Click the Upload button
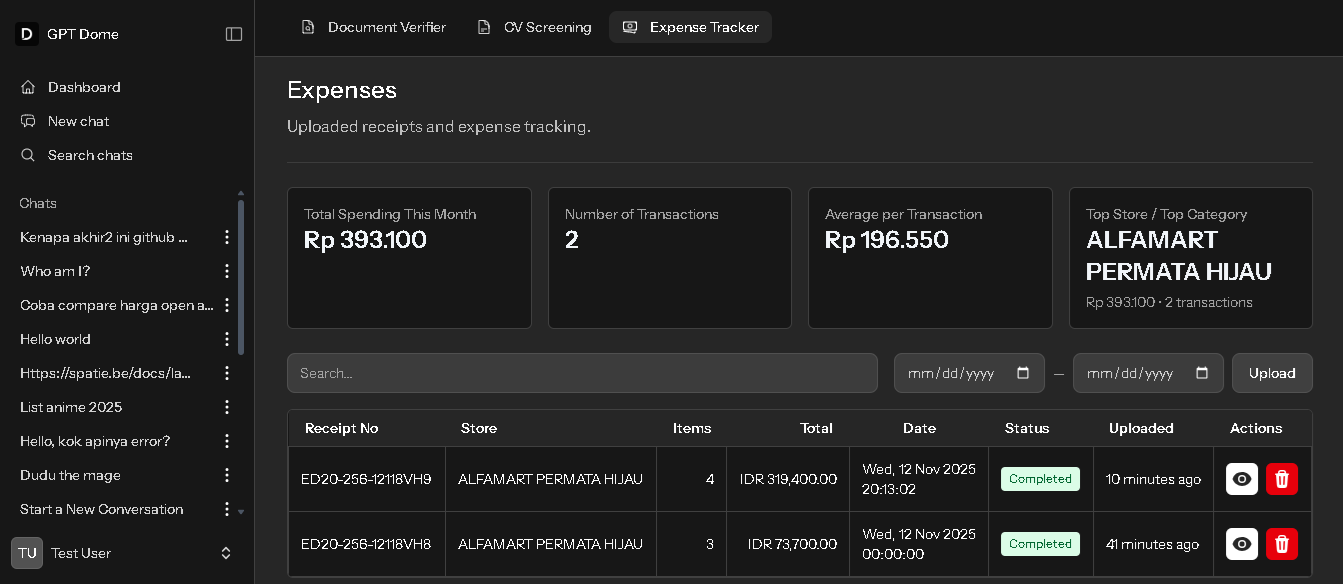Image resolution: width=1343 pixels, height=584 pixels. tap(1272, 373)
